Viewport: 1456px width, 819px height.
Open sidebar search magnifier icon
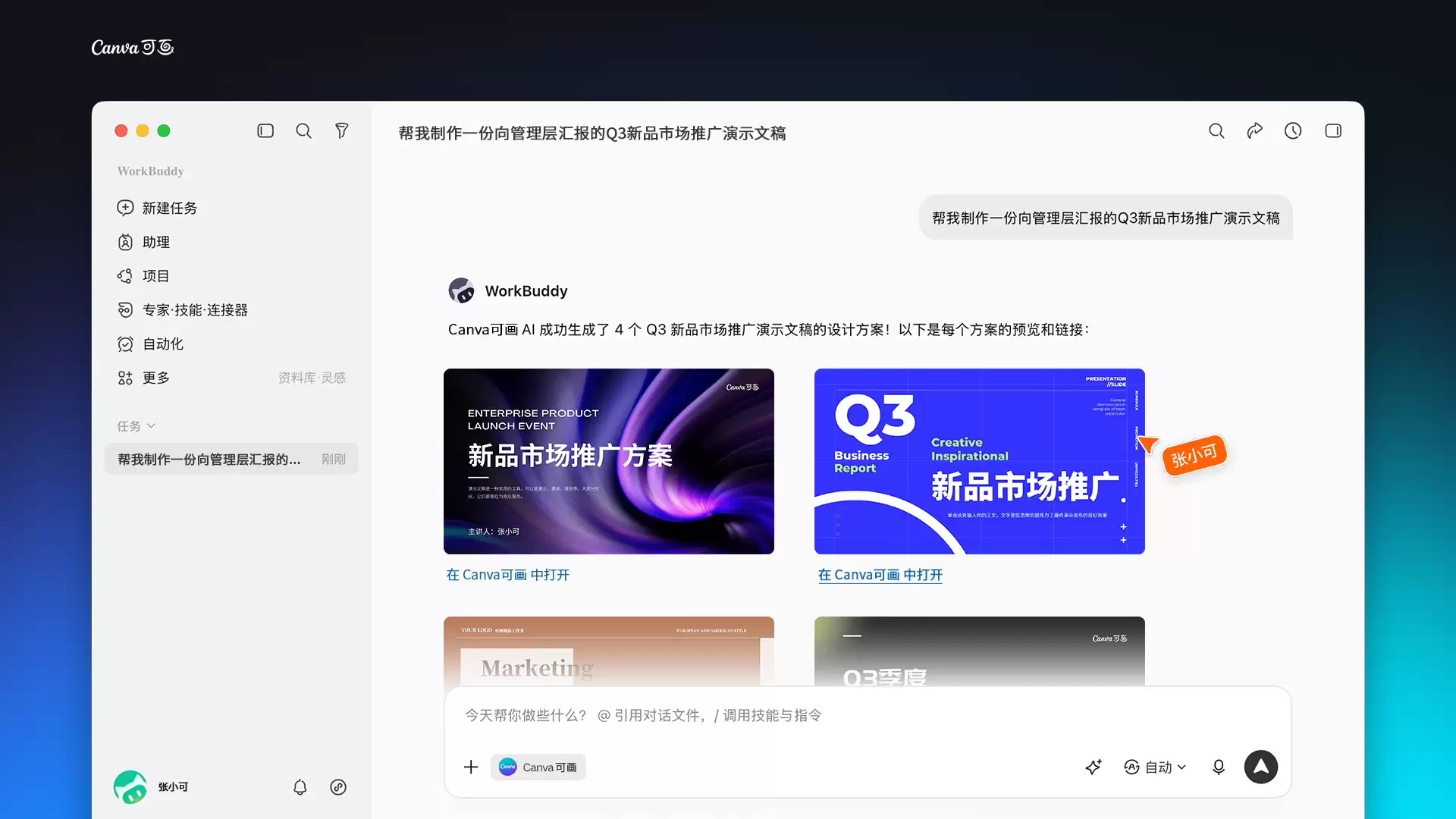[303, 130]
